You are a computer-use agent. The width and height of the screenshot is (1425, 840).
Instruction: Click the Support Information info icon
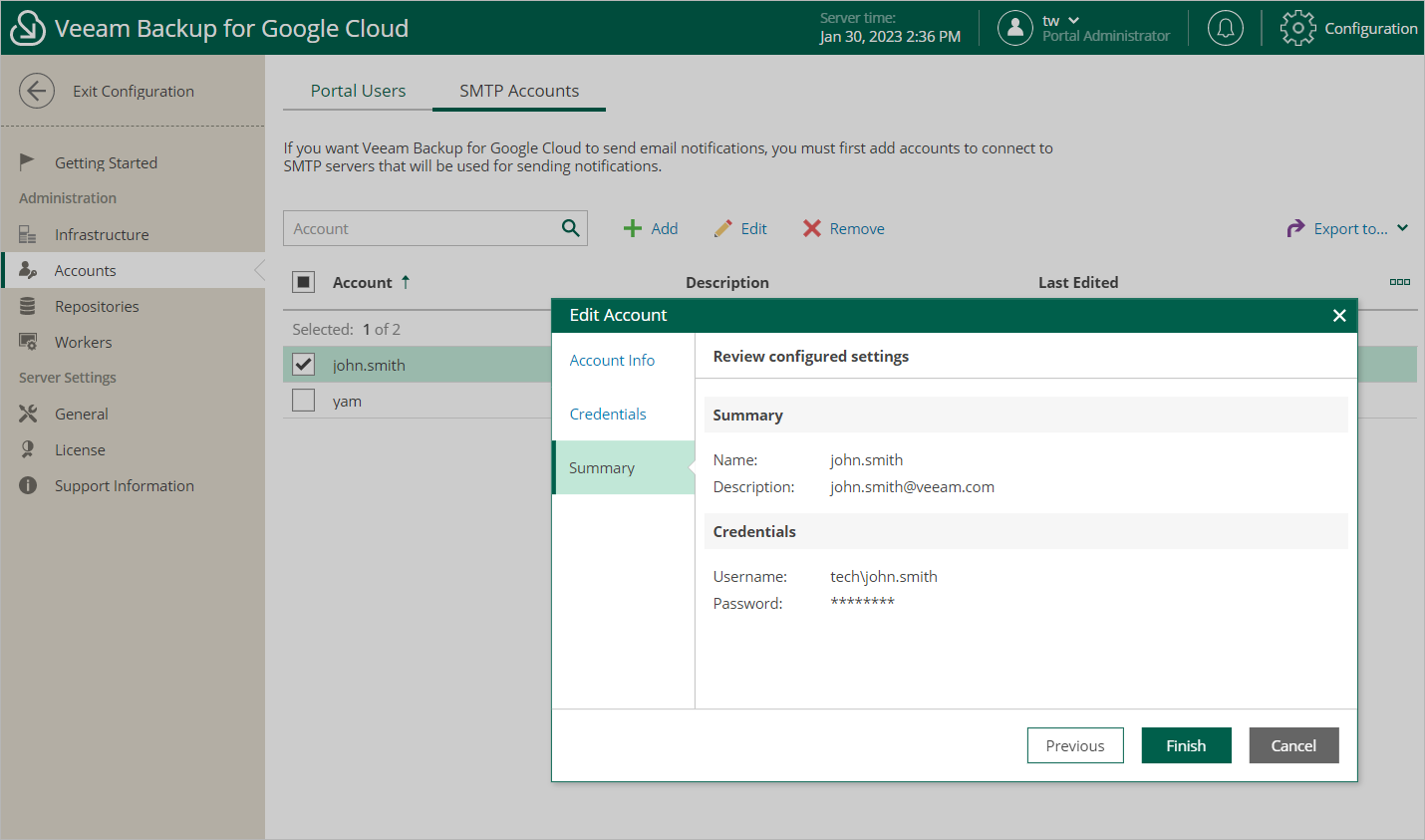coord(28,485)
